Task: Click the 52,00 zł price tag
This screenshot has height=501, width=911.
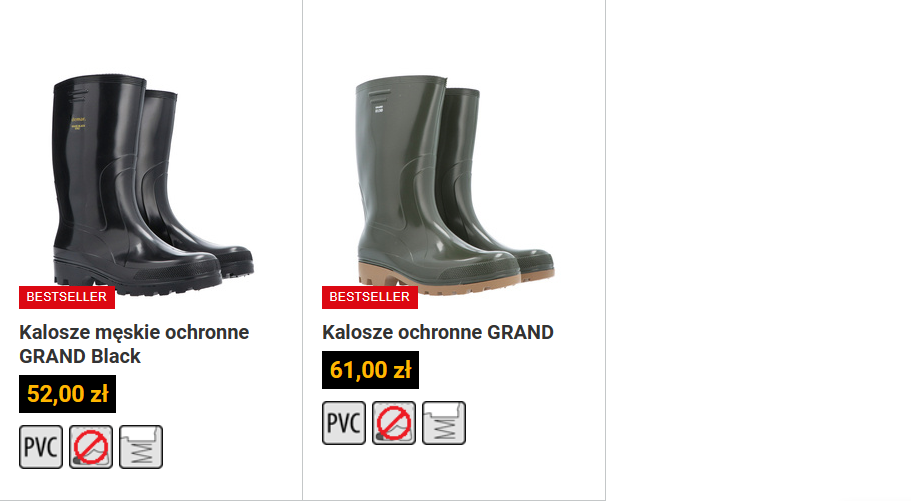Action: click(67, 394)
